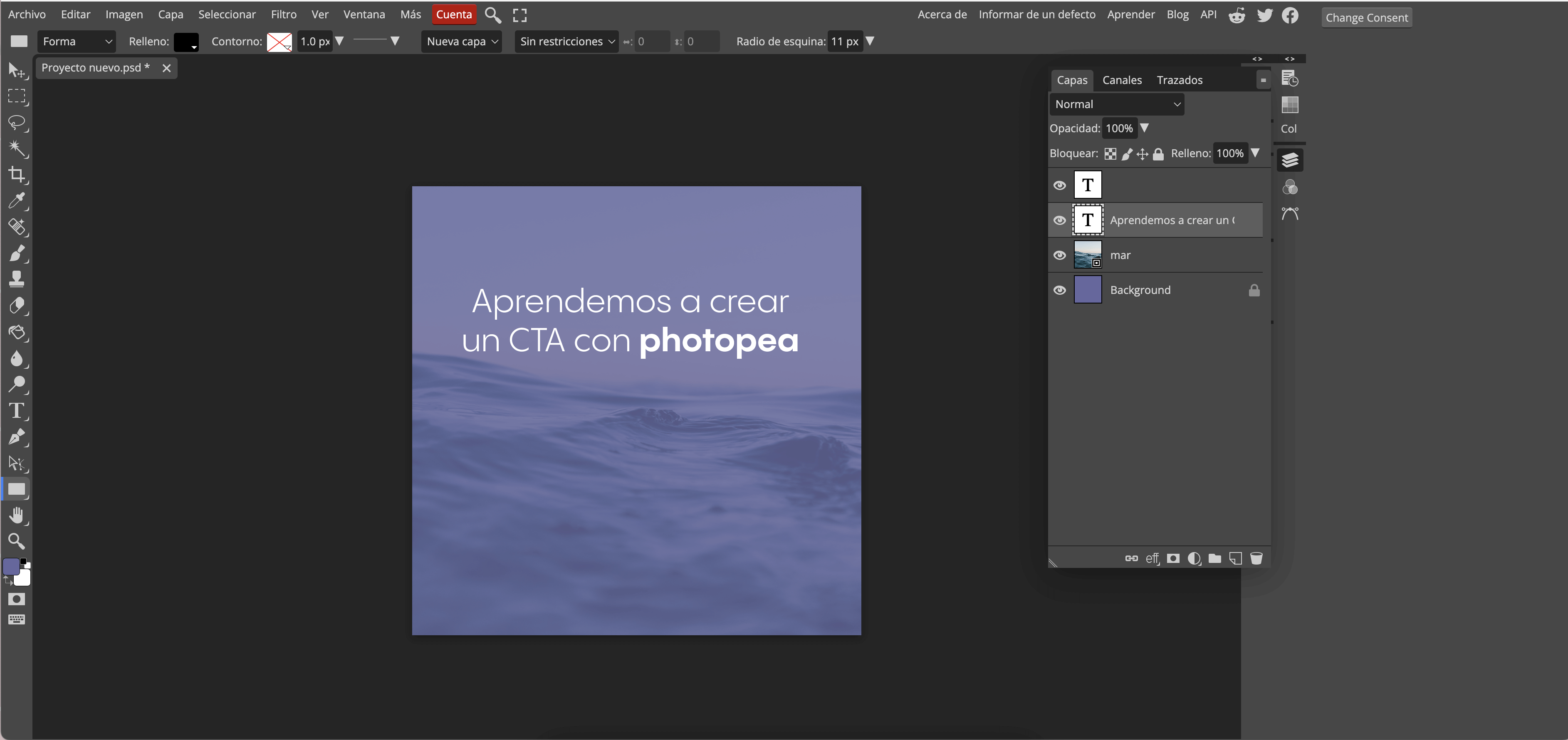Image resolution: width=1568 pixels, height=740 pixels.
Task: Toggle visibility of the Background layer
Action: [1059, 290]
